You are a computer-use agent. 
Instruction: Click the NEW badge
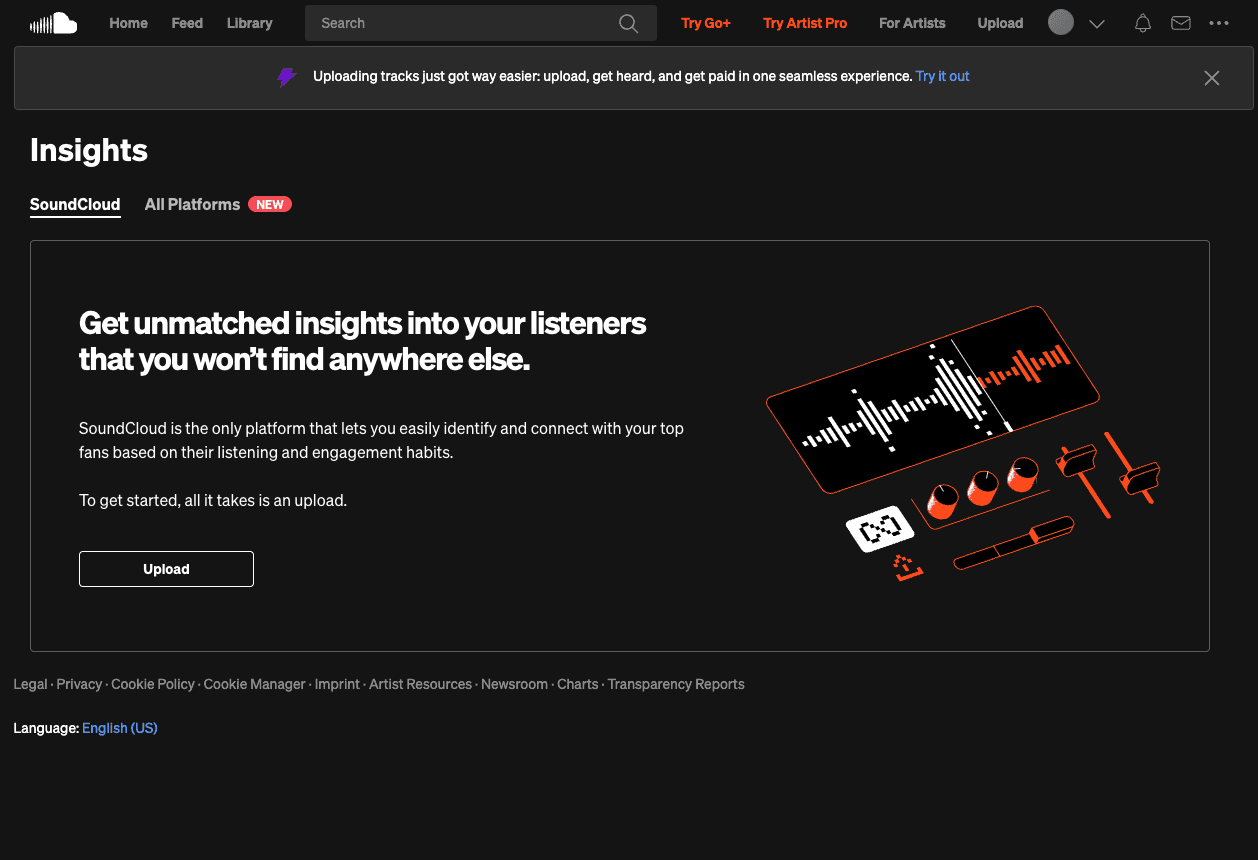270,204
